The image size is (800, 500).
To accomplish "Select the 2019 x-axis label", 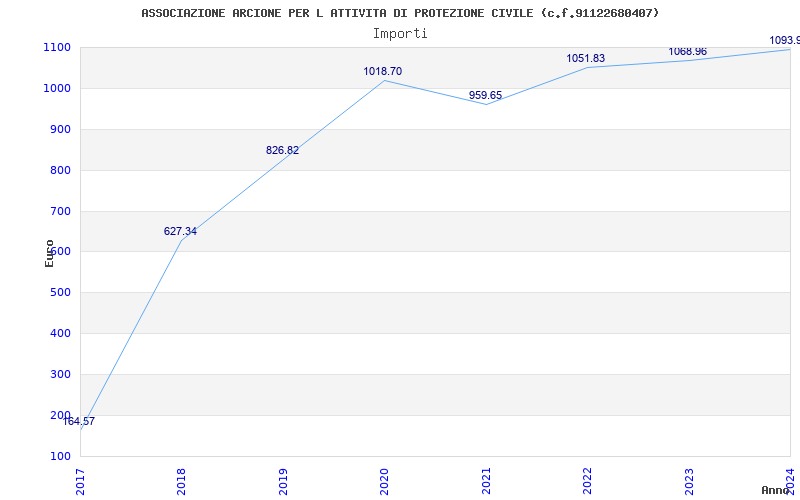I will click(284, 480).
